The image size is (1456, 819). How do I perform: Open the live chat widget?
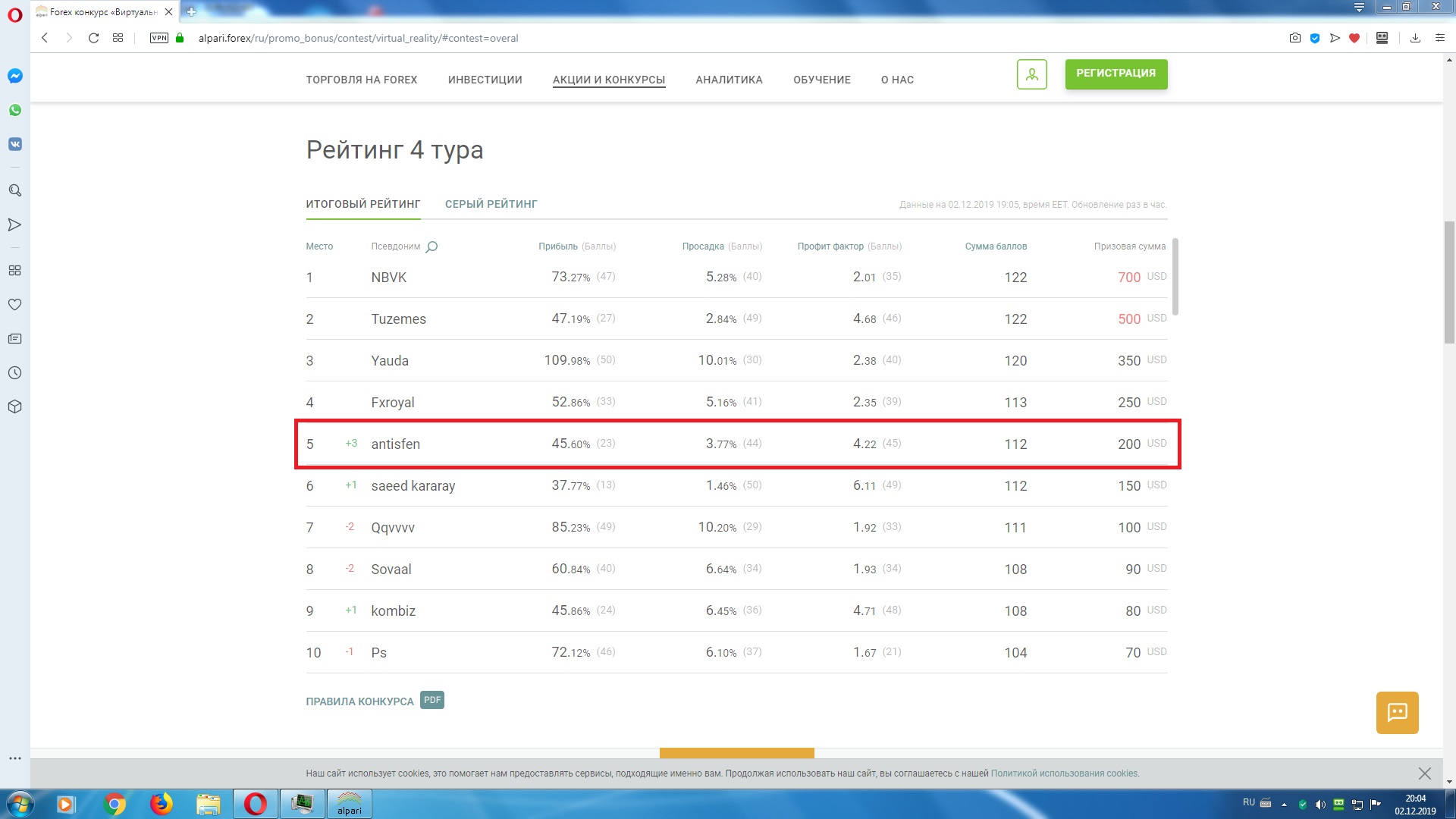point(1397,712)
